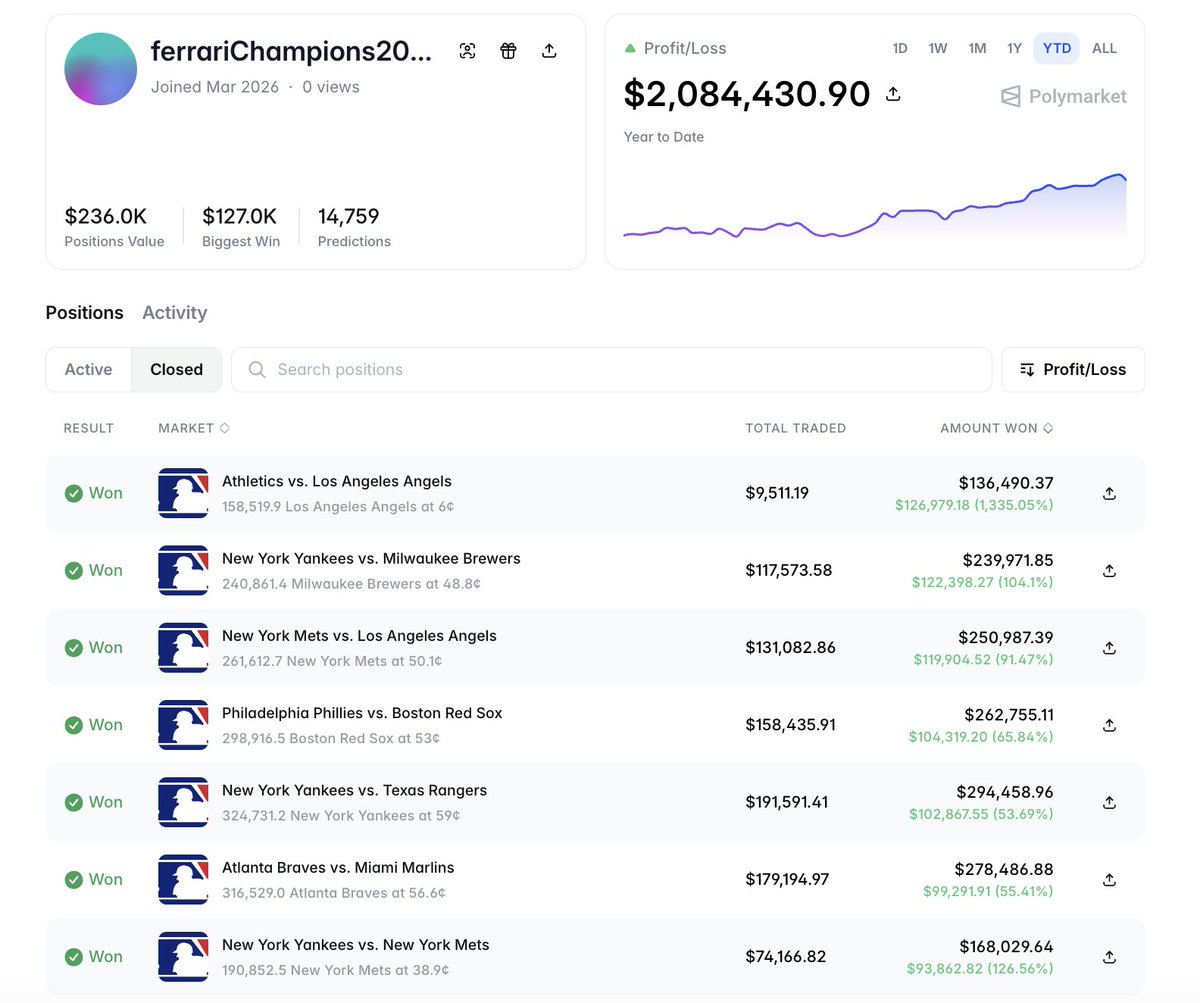Viewport: 1200px width, 1003px height.
Task: Click the RESULT column header
Action: [x=89, y=428]
